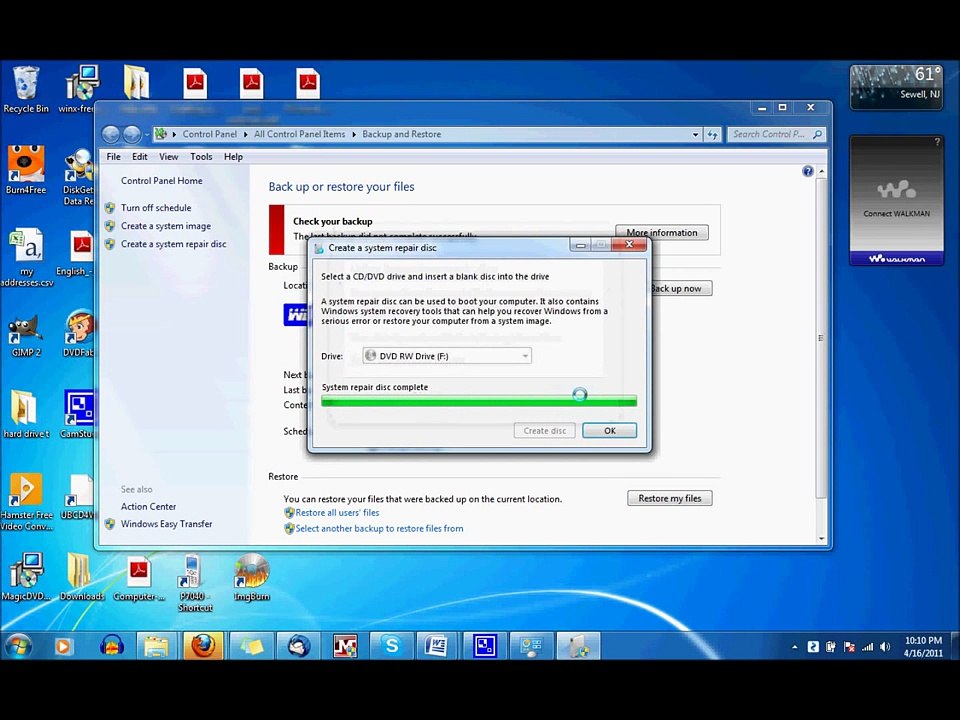960x720 pixels.
Task: Click the Back navigation arrow button
Action: click(x=111, y=134)
